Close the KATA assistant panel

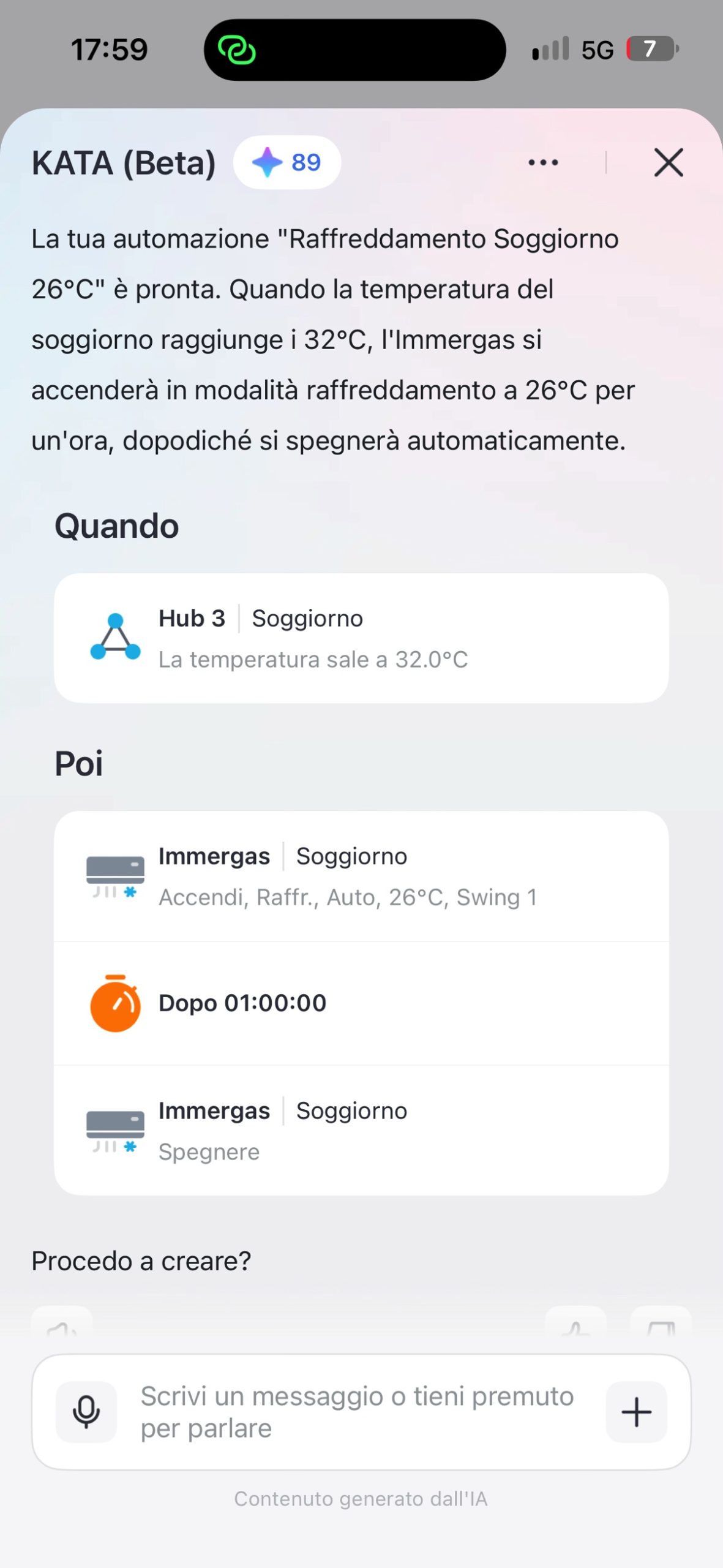coord(669,162)
